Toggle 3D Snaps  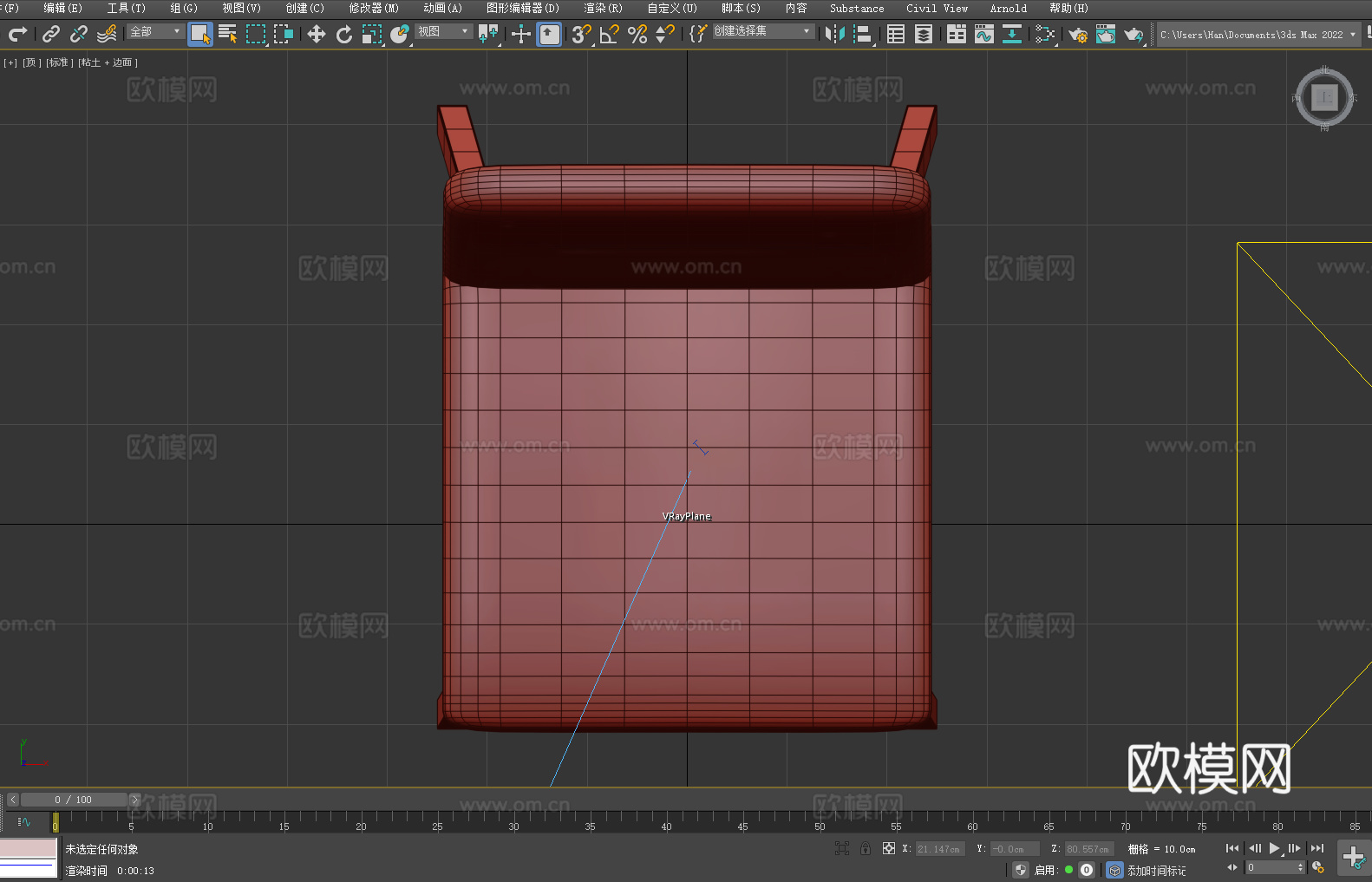click(x=581, y=34)
